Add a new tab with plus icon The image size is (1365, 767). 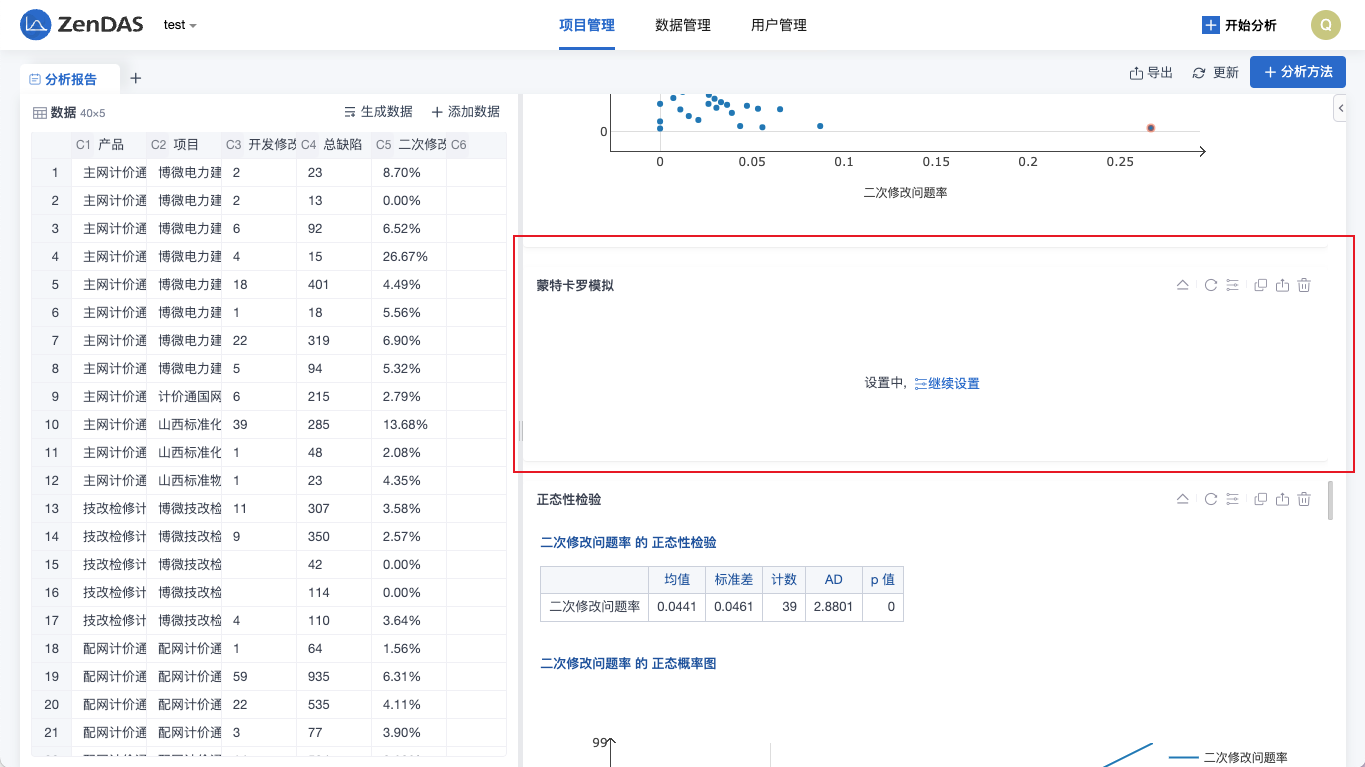[x=136, y=78]
